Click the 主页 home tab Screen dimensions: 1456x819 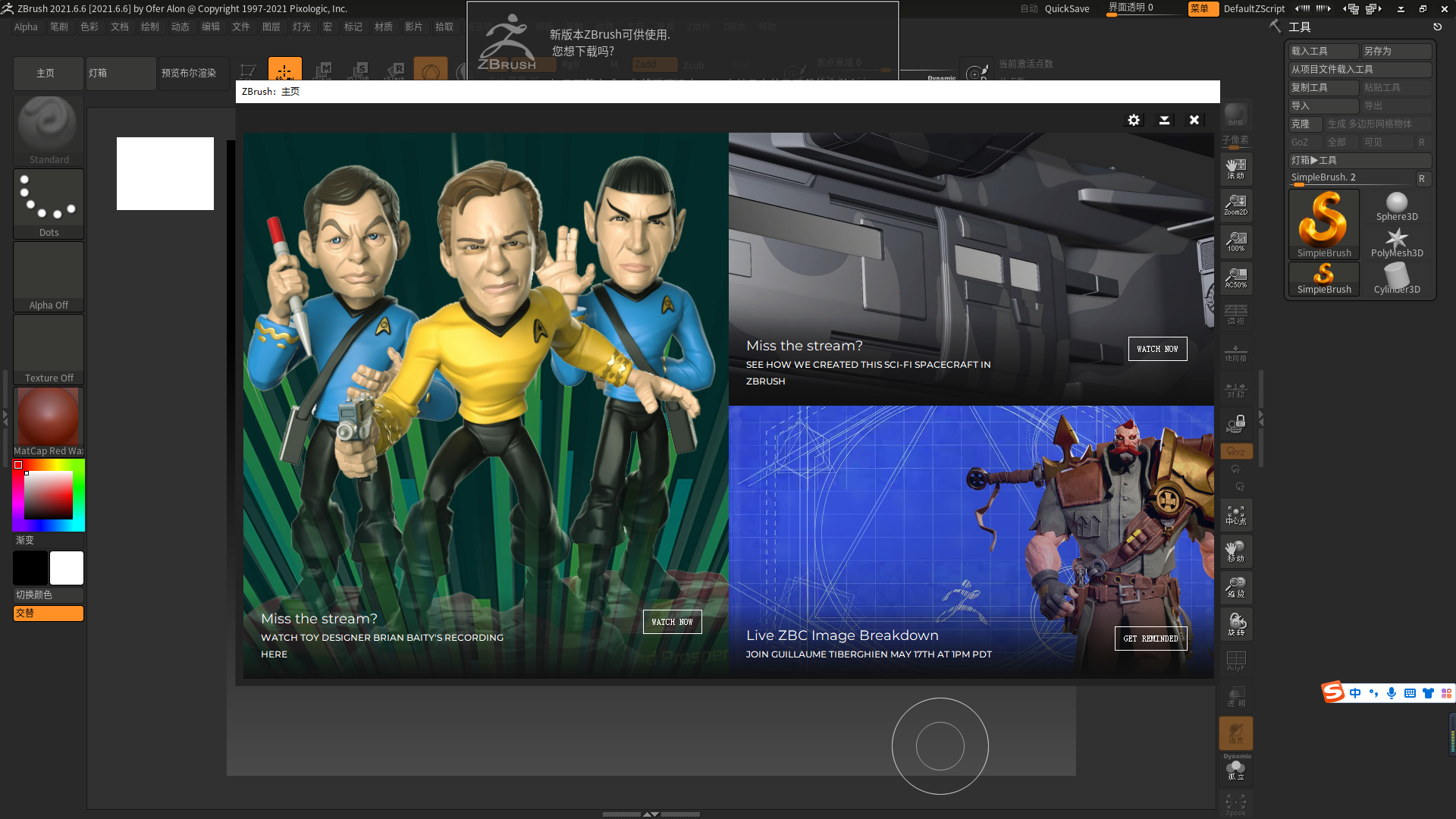point(47,71)
